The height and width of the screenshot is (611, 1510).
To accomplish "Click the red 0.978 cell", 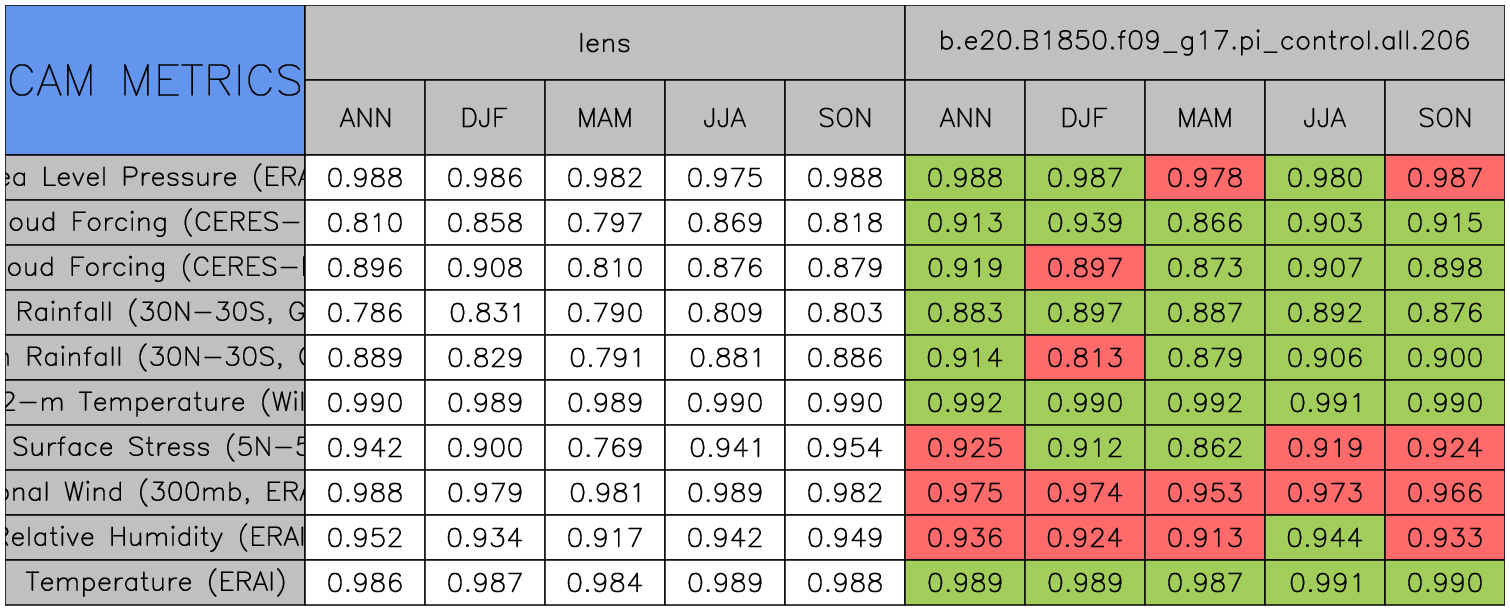I will [x=1204, y=178].
